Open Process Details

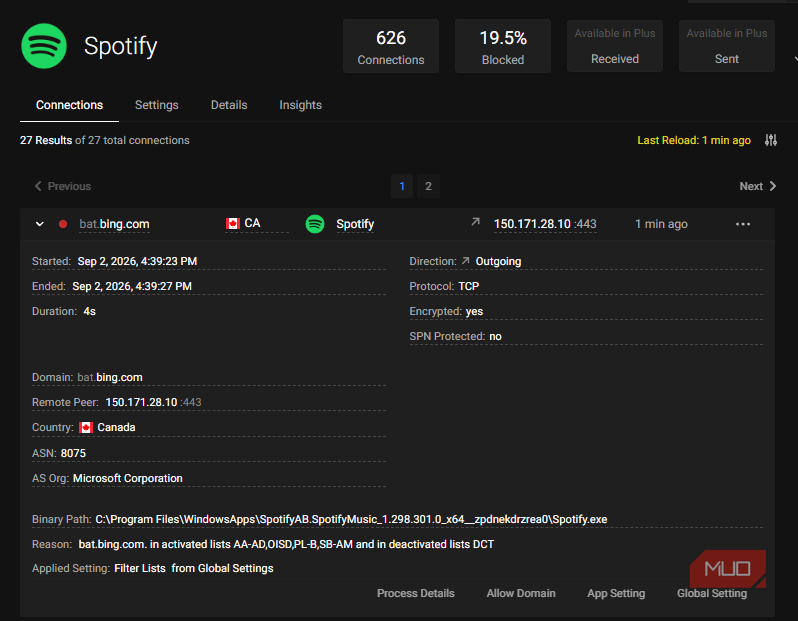click(415, 593)
